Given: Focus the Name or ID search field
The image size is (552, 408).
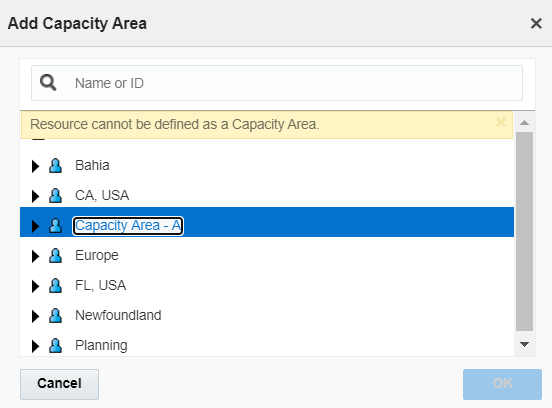Looking at the screenshot, I should pyautogui.click(x=277, y=83).
